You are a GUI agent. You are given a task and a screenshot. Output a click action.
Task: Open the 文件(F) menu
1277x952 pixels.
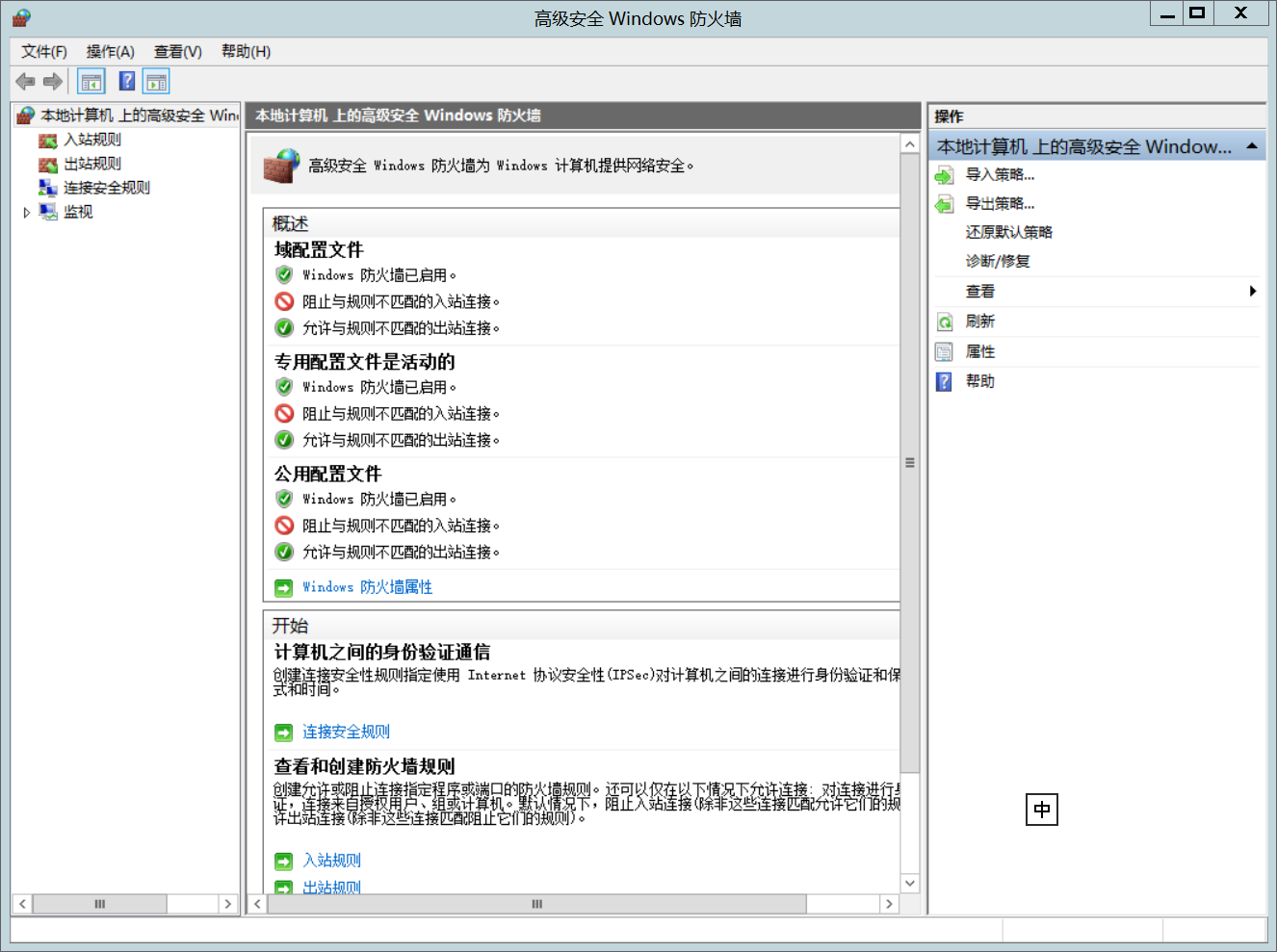[44, 51]
